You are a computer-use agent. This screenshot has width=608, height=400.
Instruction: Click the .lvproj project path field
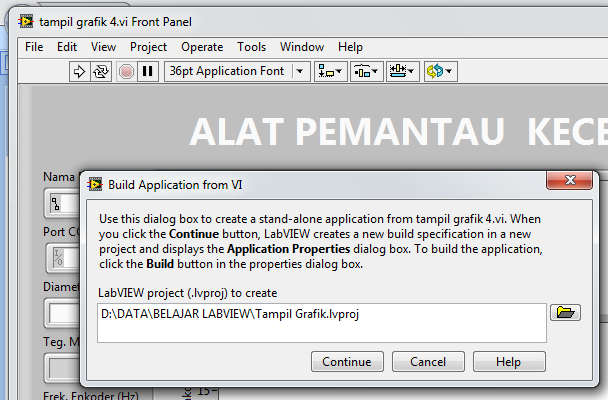coord(322,323)
